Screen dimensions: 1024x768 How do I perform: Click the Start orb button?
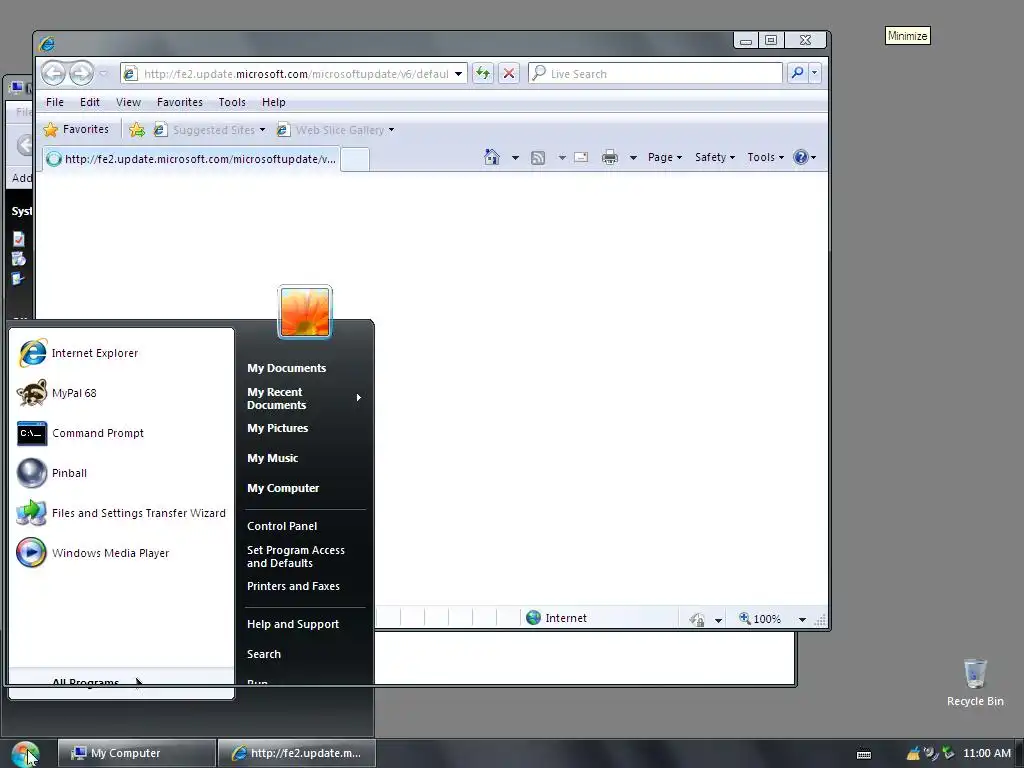tap(25, 754)
